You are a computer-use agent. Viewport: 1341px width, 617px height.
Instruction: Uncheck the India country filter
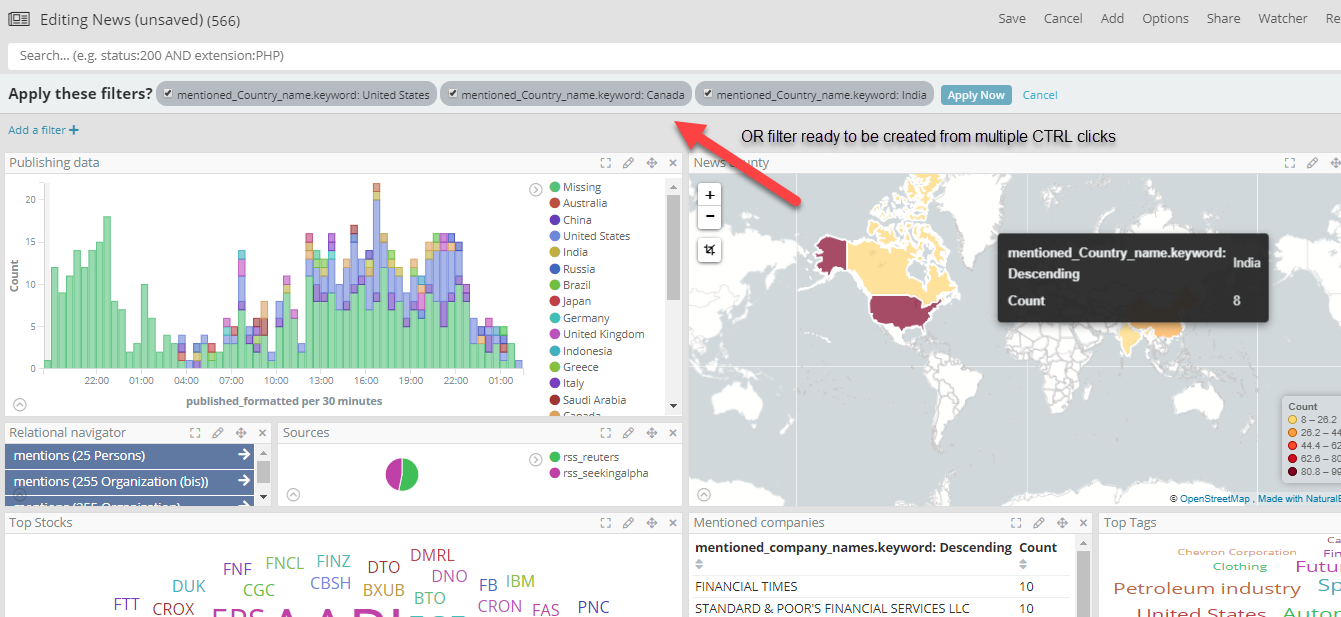708,94
